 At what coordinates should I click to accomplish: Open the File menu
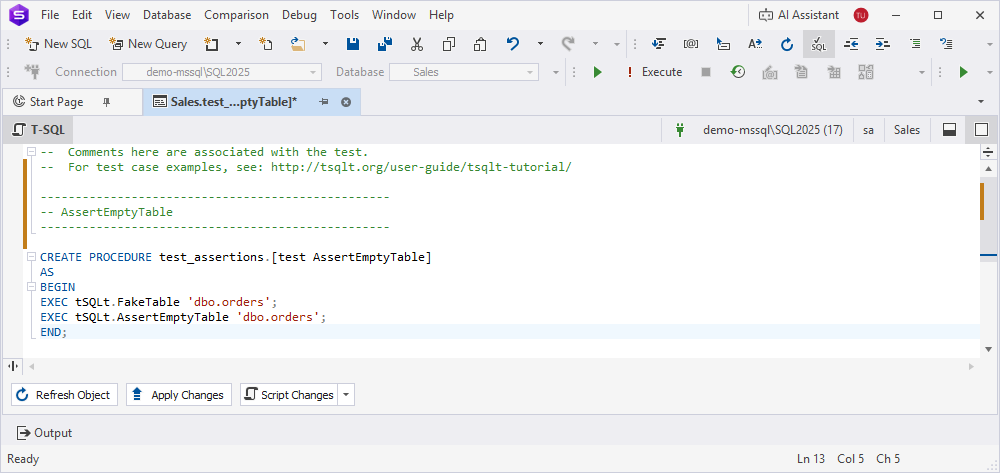[50, 15]
